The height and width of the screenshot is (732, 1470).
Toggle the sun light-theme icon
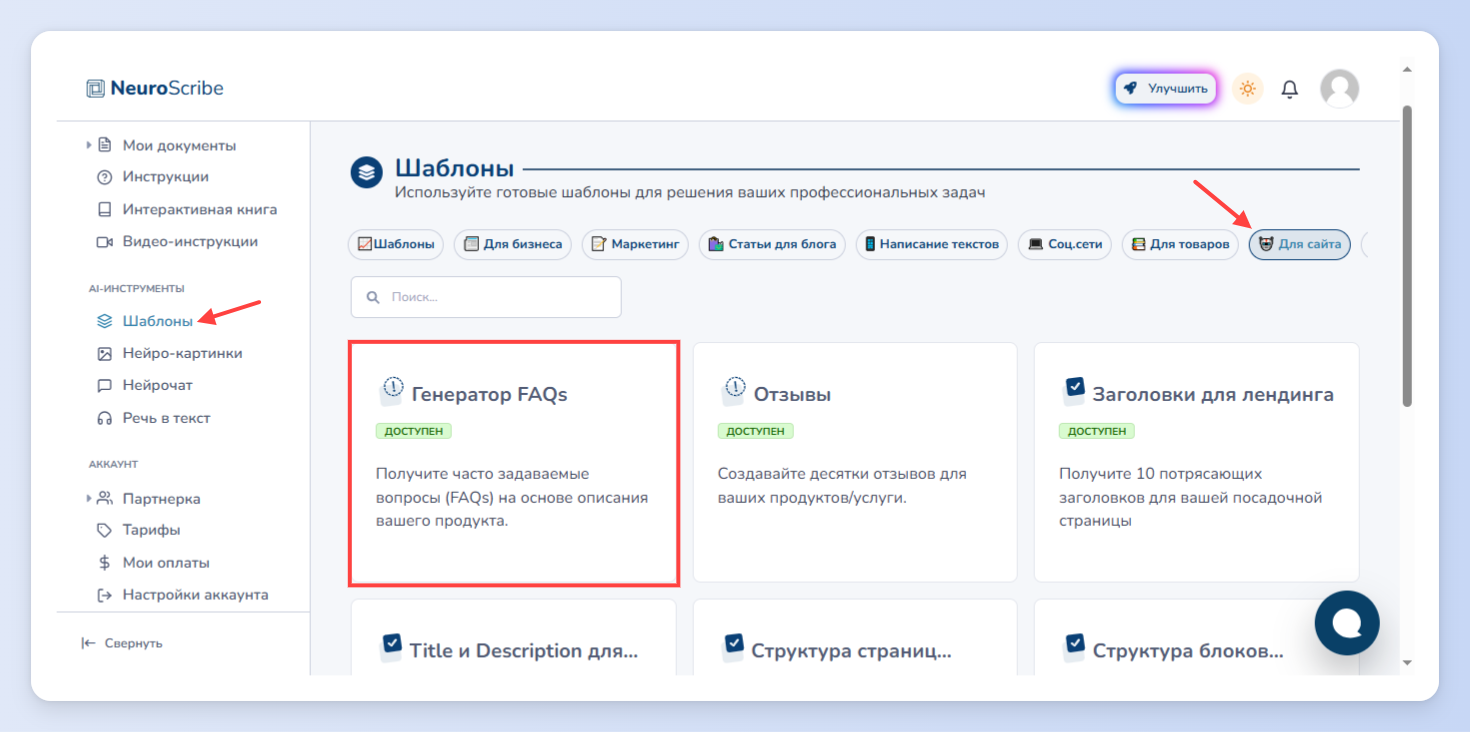(x=1247, y=89)
